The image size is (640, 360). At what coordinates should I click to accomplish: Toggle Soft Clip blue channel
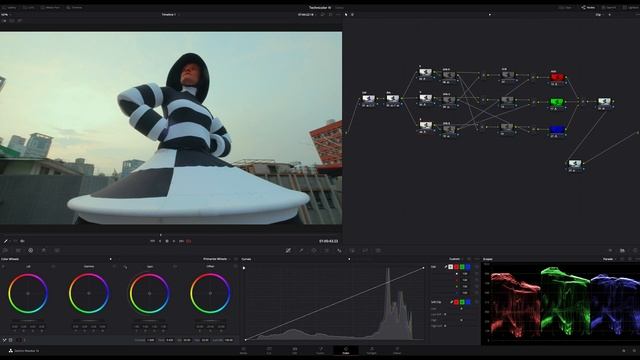click(468, 302)
